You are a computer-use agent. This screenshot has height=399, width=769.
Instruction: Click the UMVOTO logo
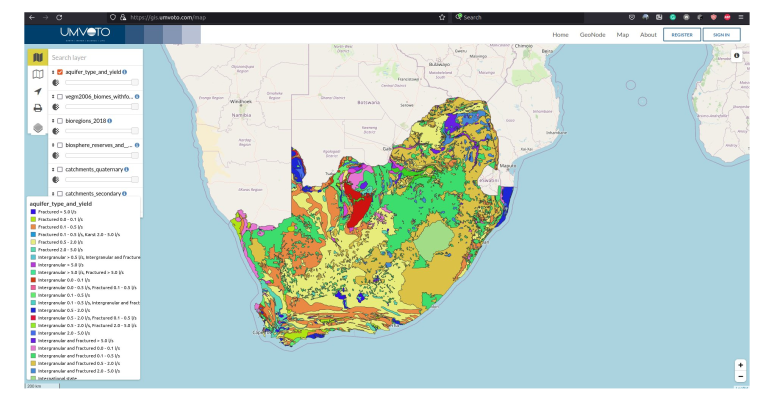[x=85, y=33]
